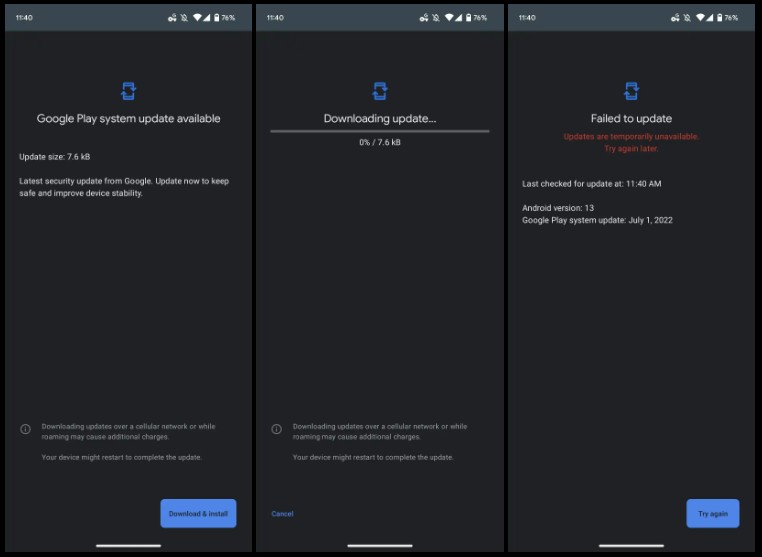Tap muted notifications bell in third screen
This screenshot has height=557, width=762.
point(687,17)
